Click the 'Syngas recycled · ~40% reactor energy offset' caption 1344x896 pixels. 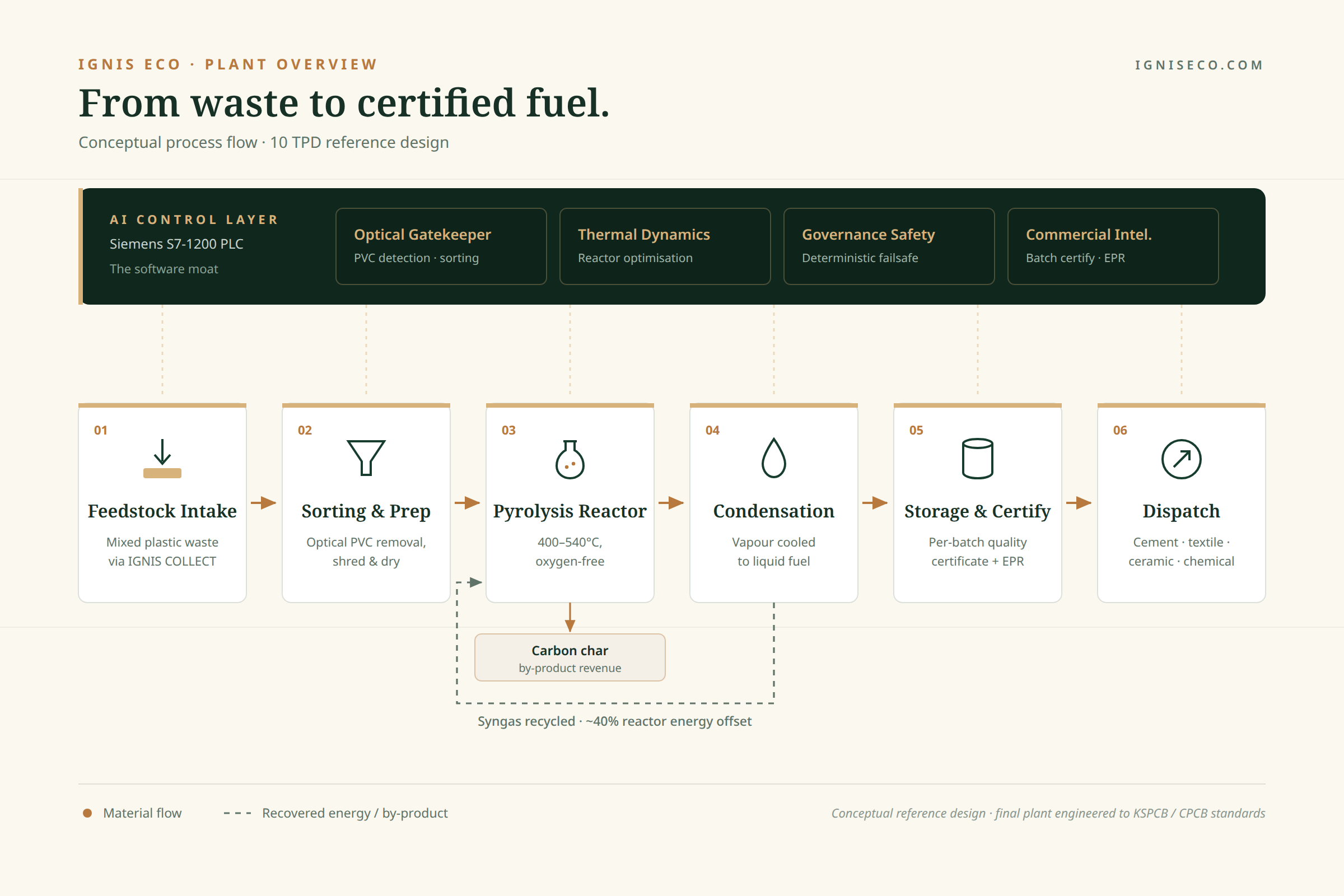[x=614, y=721]
